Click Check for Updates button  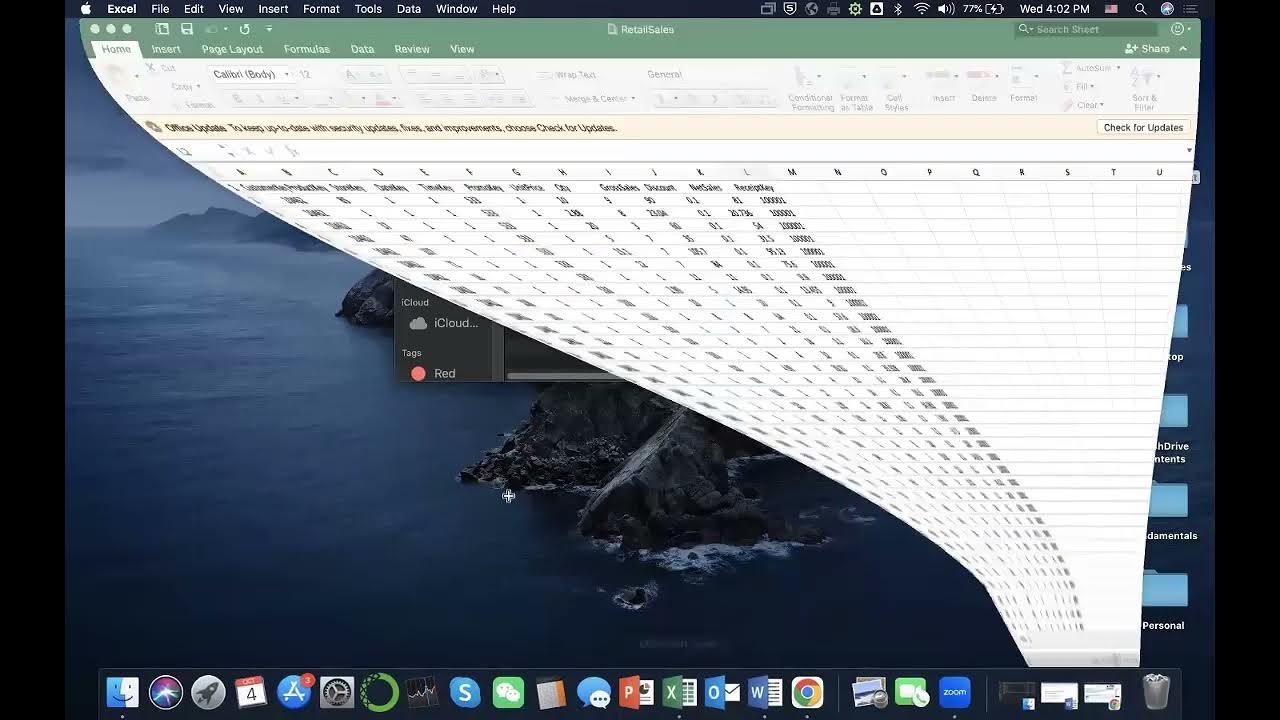click(x=1143, y=128)
